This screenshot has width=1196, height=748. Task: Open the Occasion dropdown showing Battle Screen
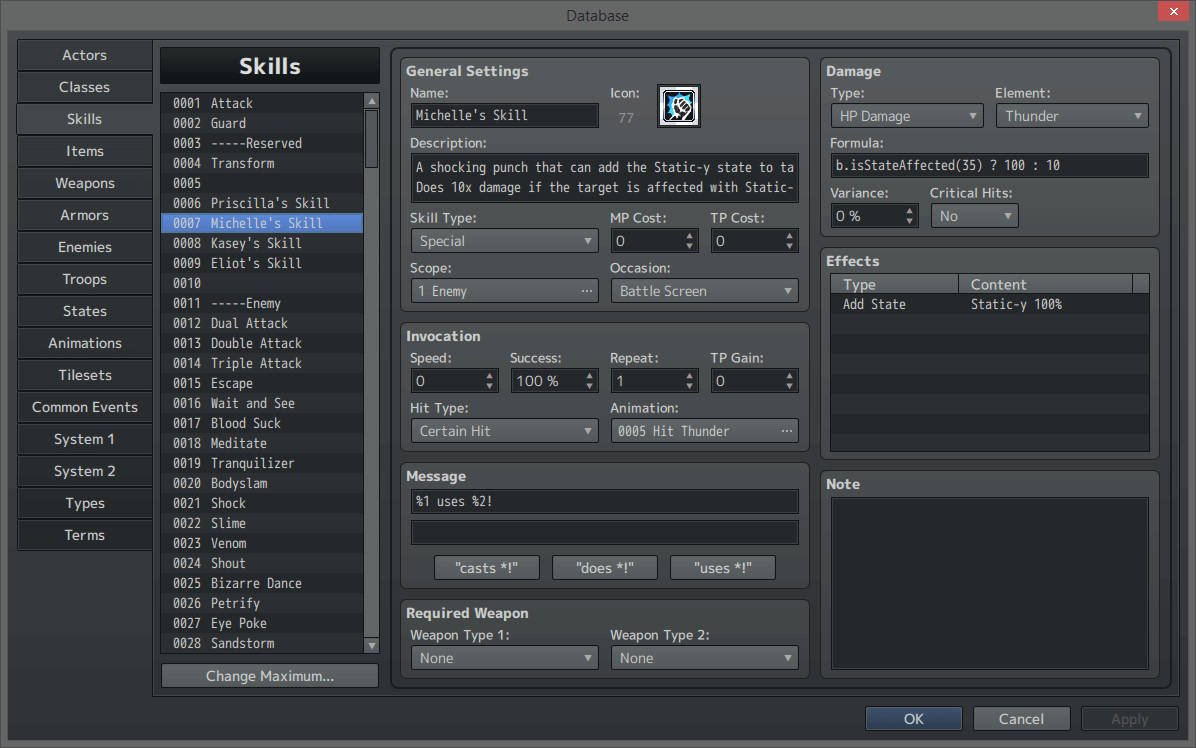[704, 290]
